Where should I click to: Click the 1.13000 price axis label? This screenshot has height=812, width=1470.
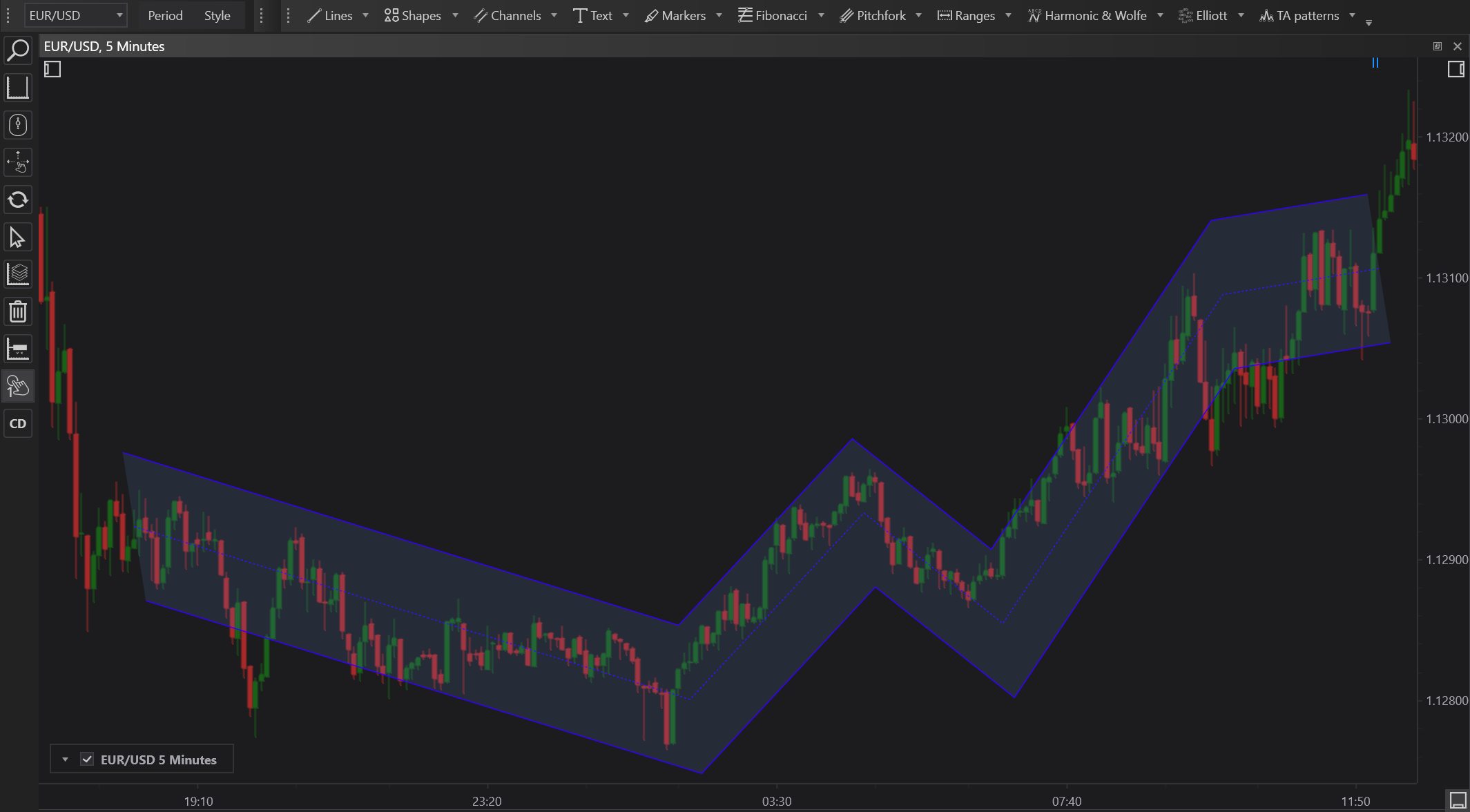tap(1447, 419)
